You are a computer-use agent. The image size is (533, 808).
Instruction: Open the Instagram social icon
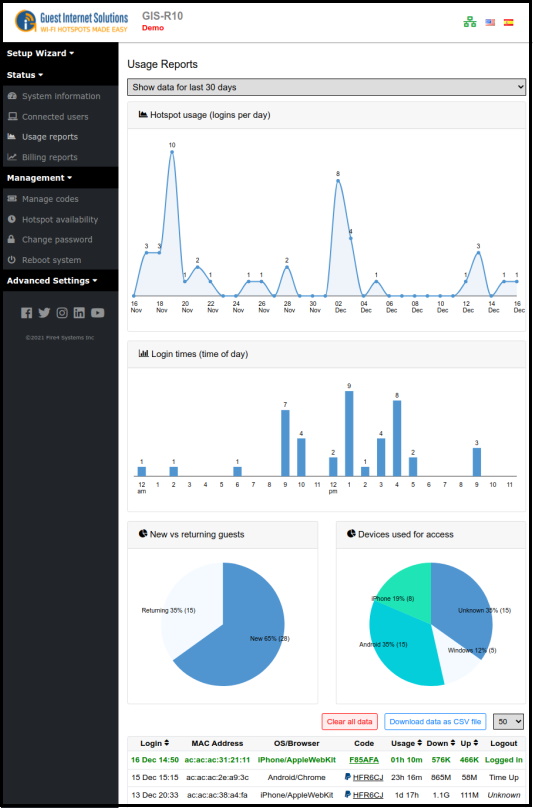62,312
